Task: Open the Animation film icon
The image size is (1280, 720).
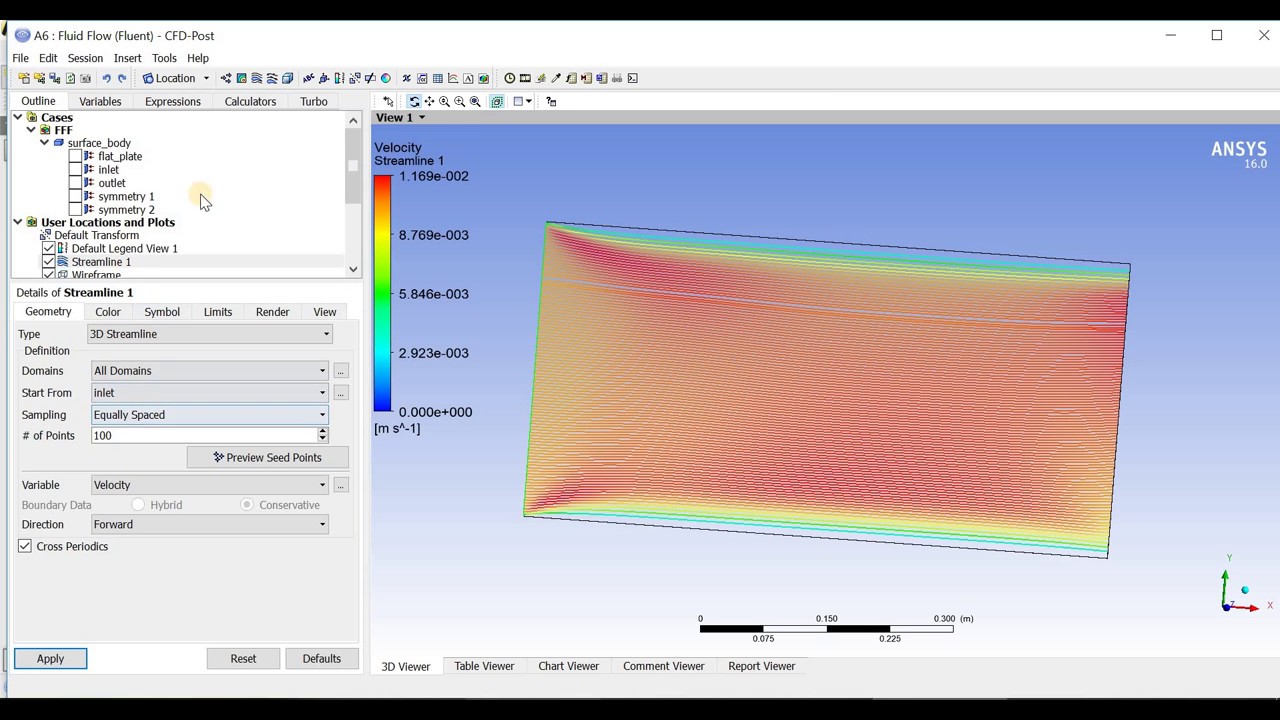Action: coord(525,78)
